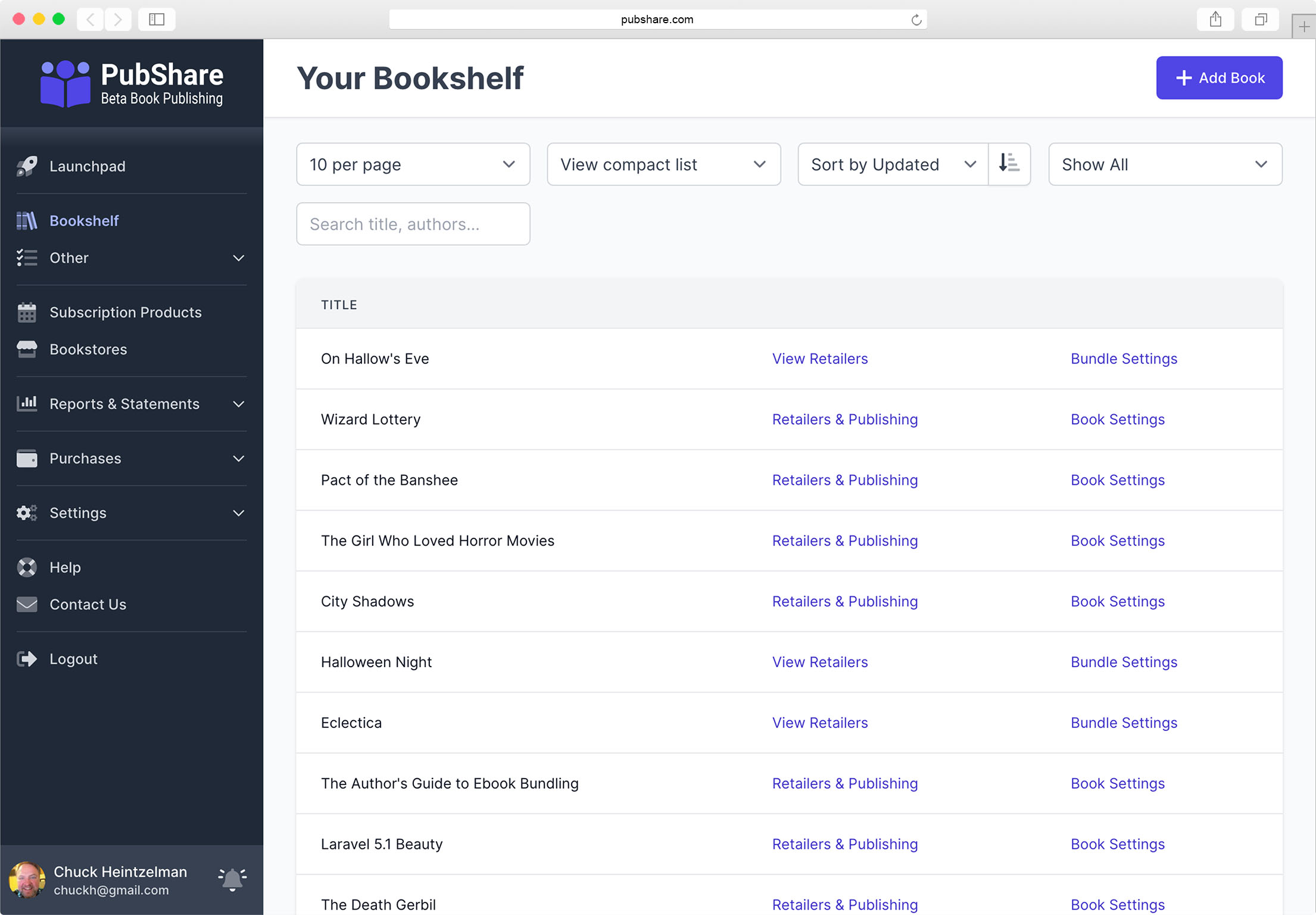The image size is (1316, 915).
Task: Open the View compact list dropdown
Action: tap(663, 163)
